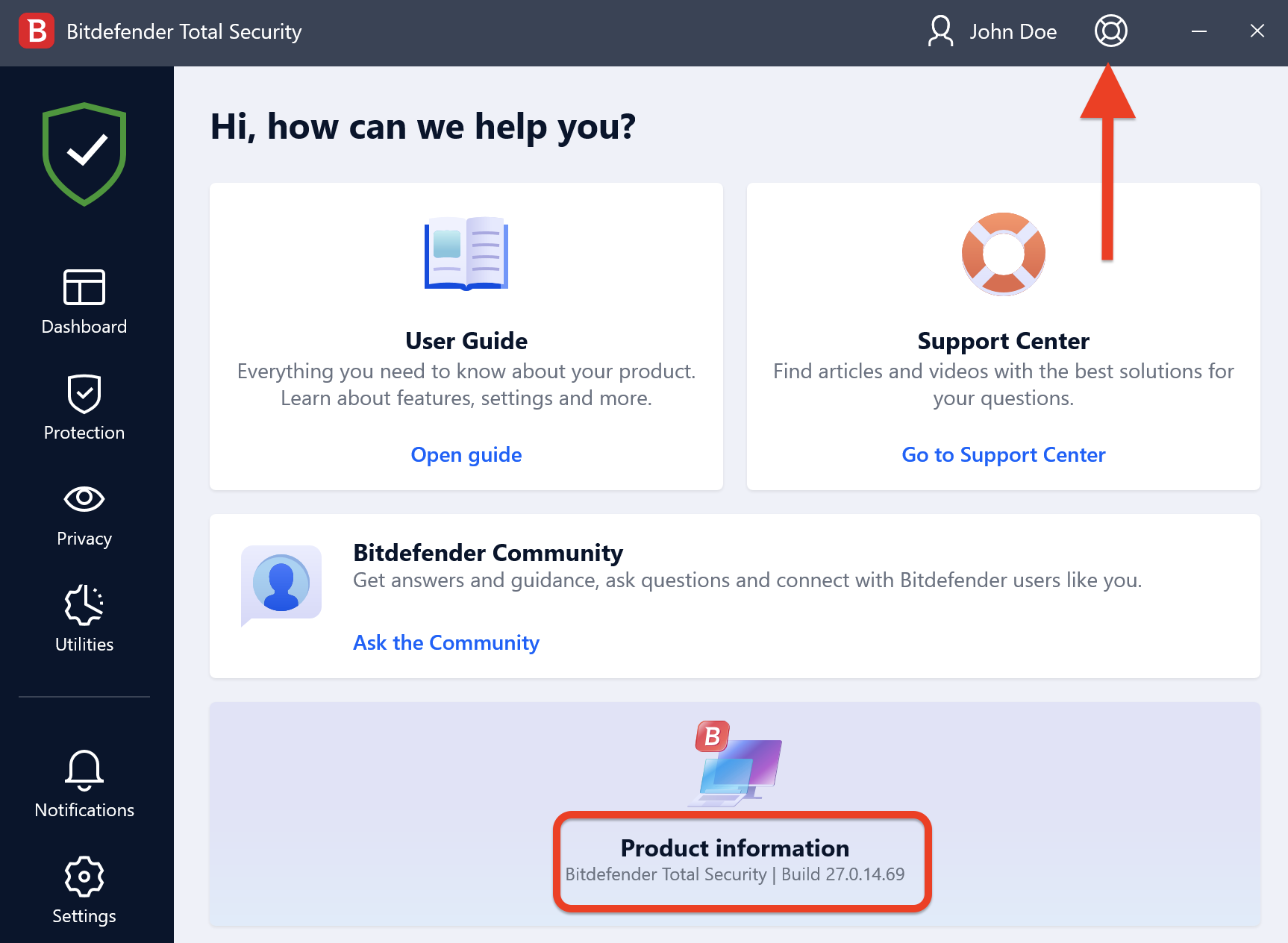This screenshot has width=1288, height=943.
Task: Open Settings gear in sidebar
Action: click(84, 890)
